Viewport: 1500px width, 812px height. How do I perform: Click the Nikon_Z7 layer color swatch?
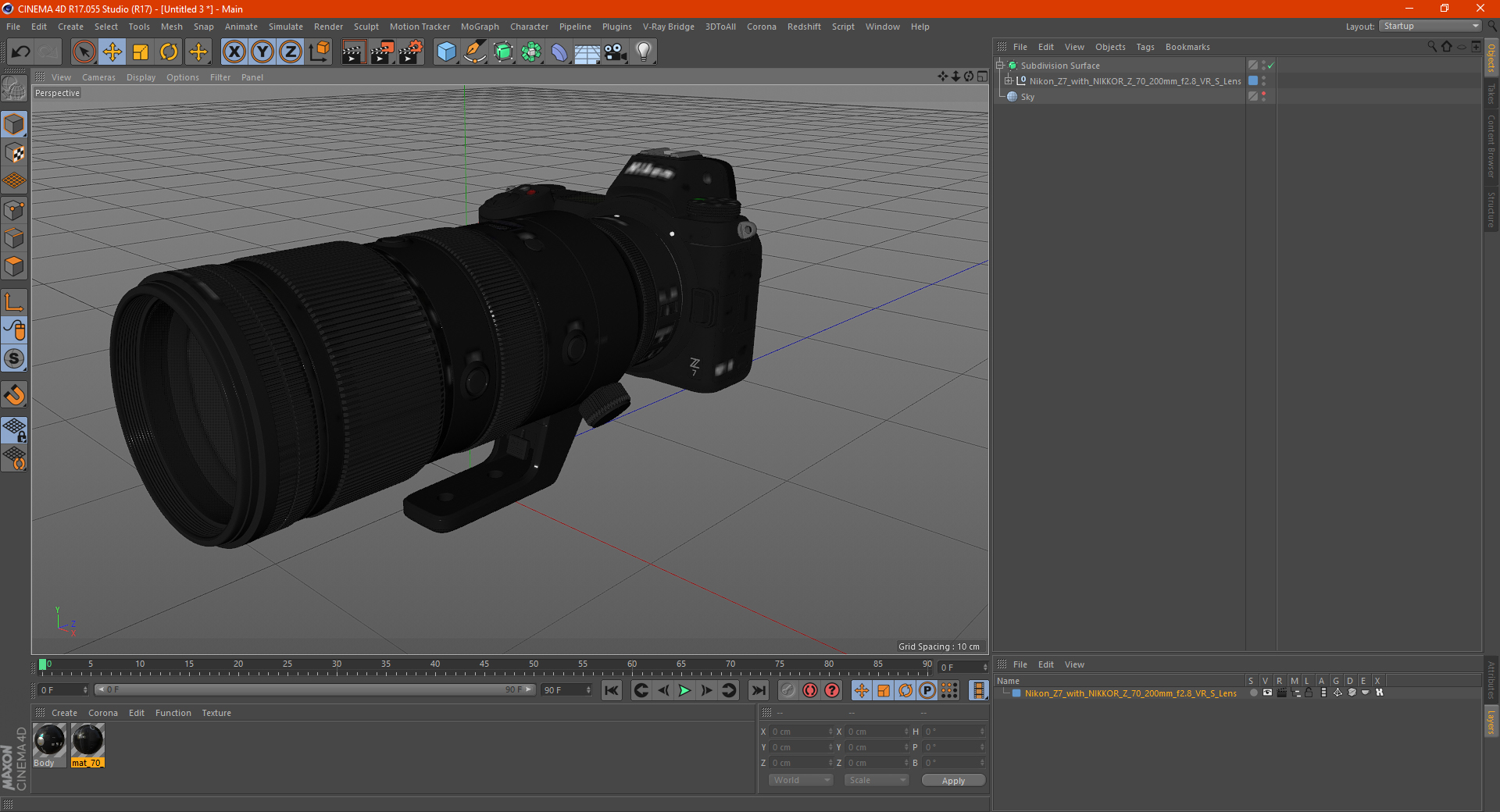(1253, 81)
